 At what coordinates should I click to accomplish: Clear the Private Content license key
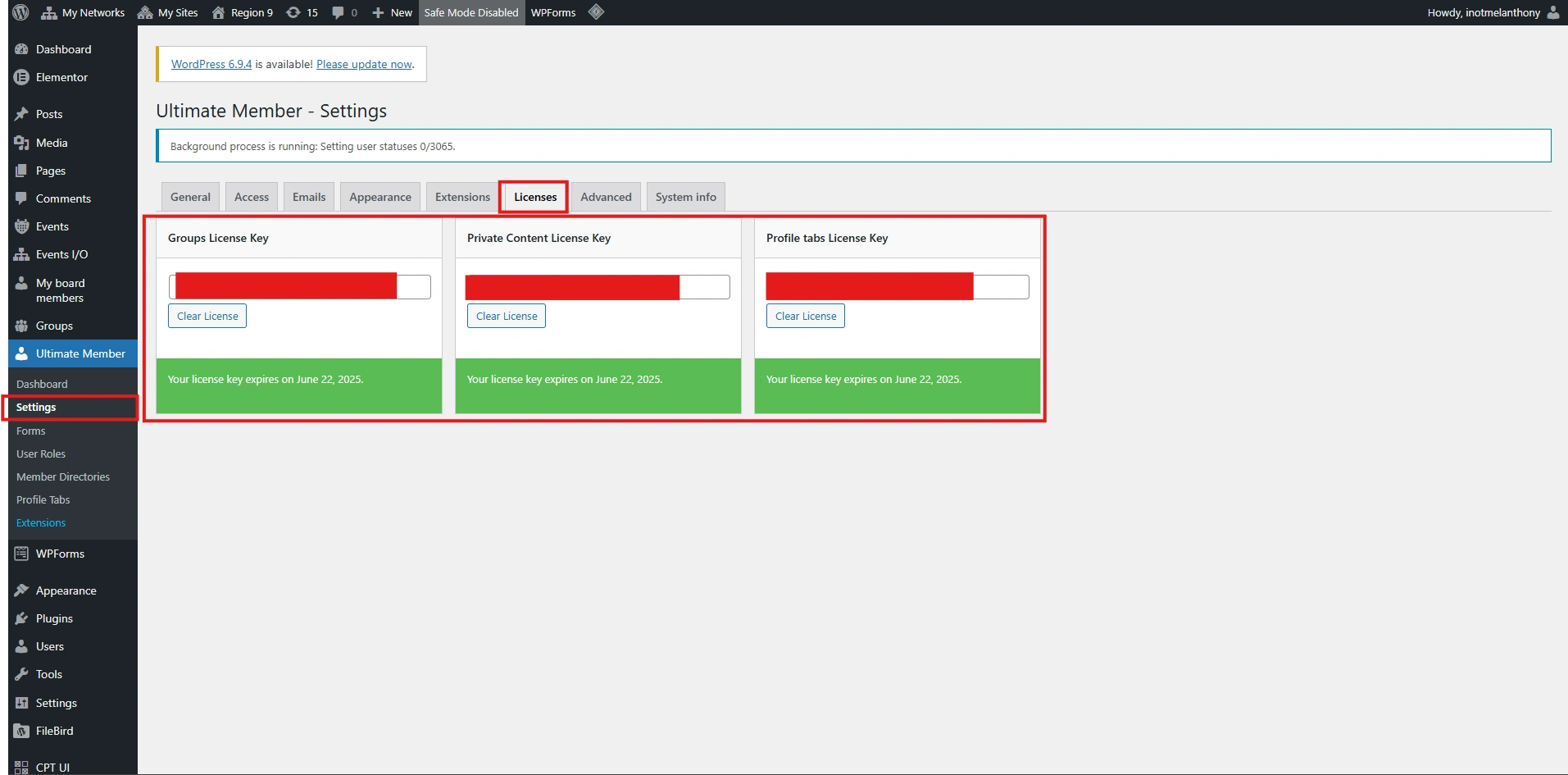click(x=507, y=316)
